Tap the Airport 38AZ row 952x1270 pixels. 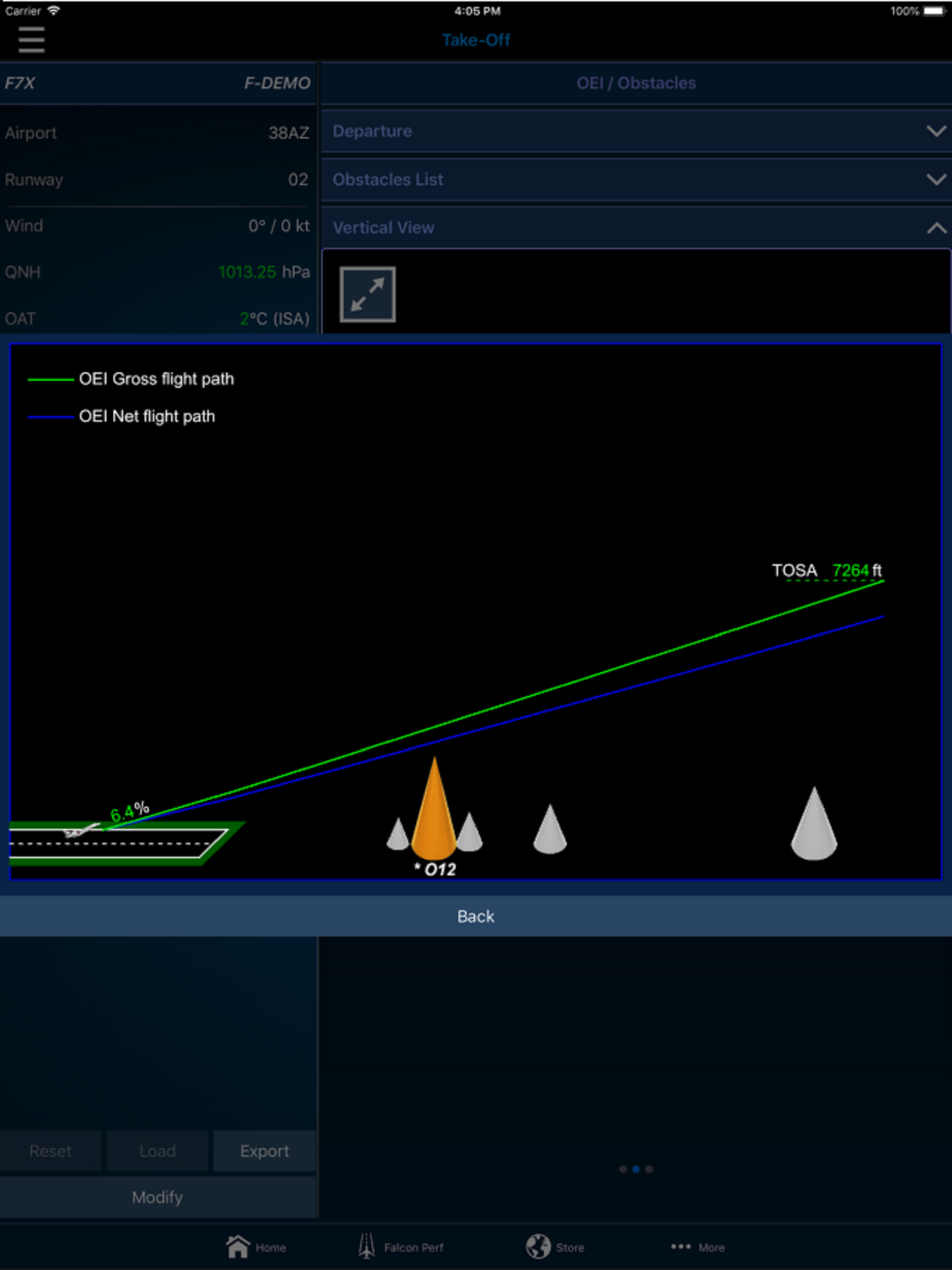click(x=157, y=132)
